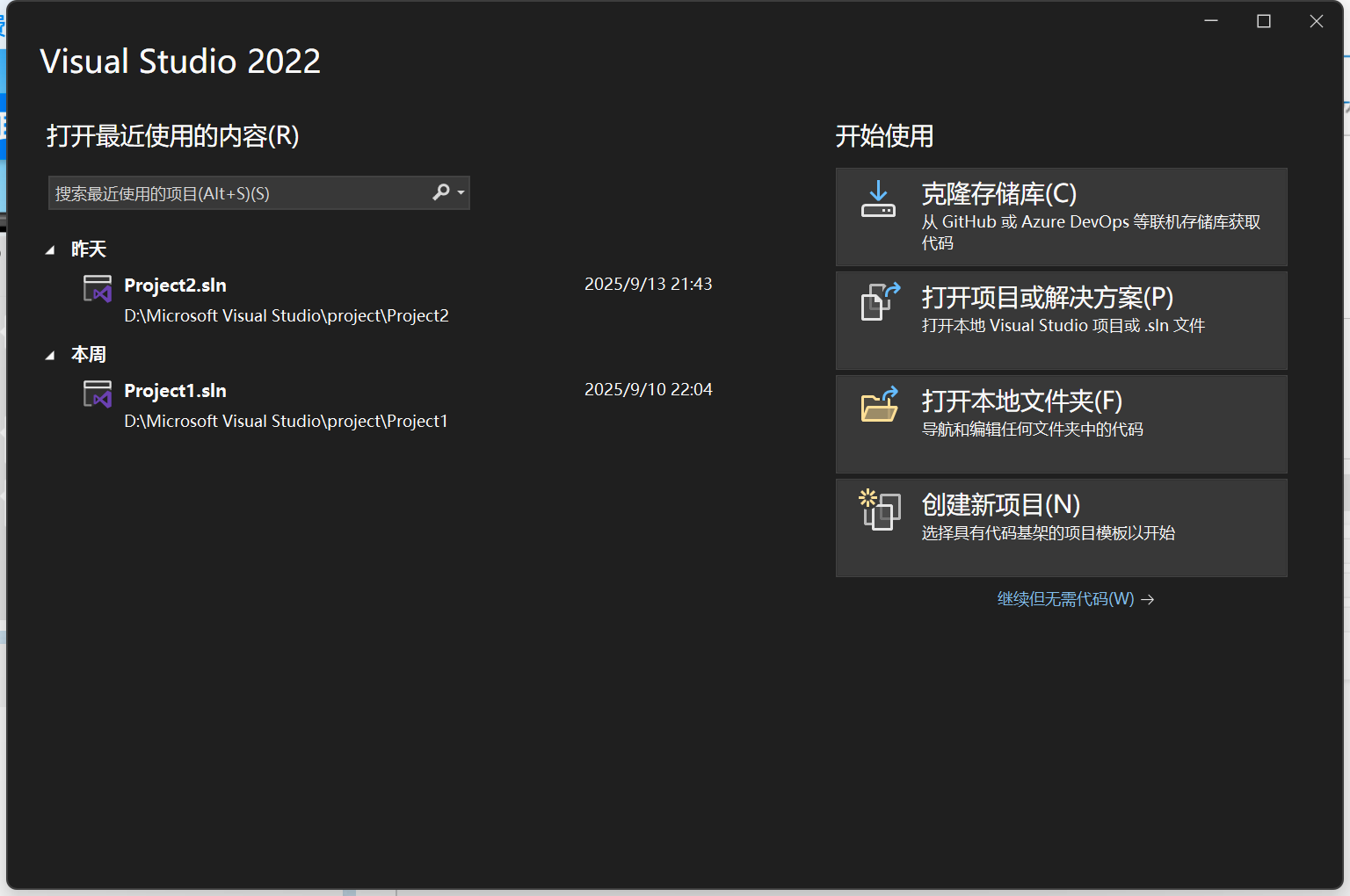Maximize the Visual Studio 2022 window
The width and height of the screenshot is (1350, 896).
1264,21
